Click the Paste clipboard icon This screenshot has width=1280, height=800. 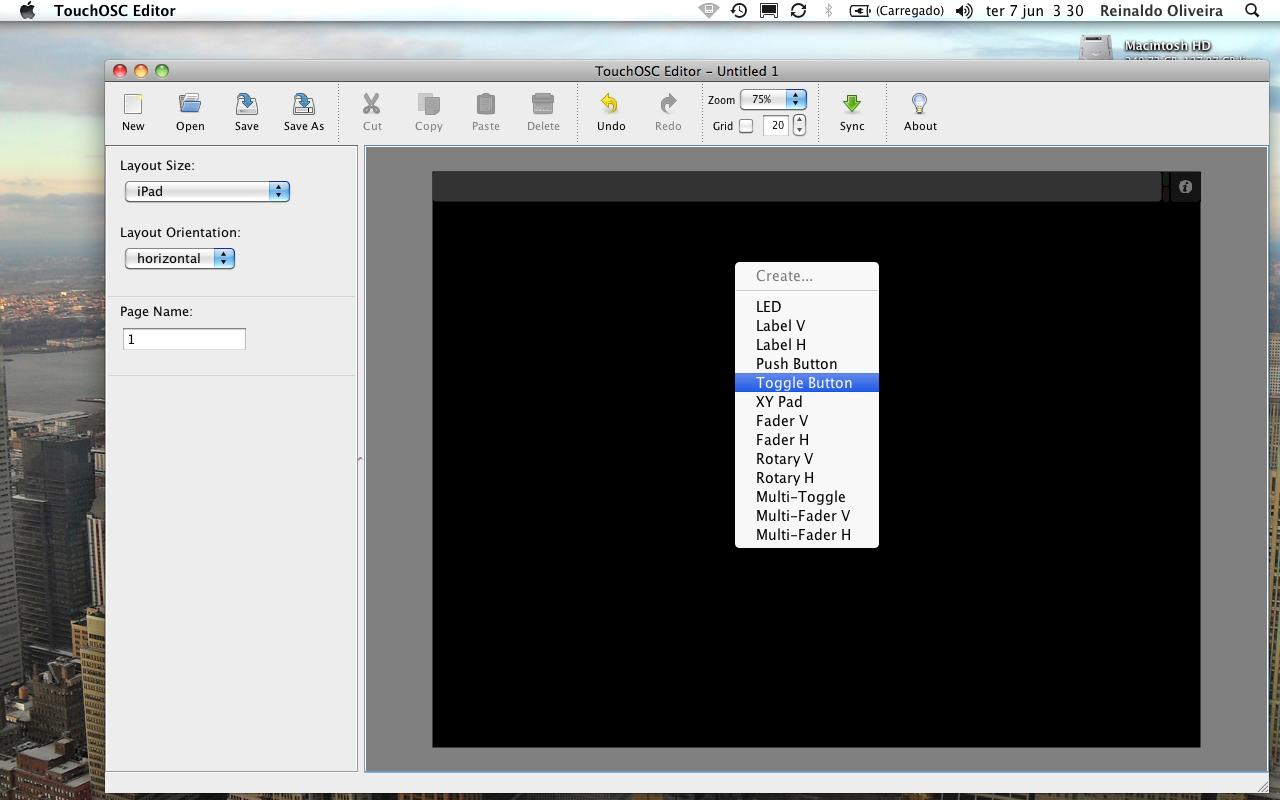[x=486, y=104]
